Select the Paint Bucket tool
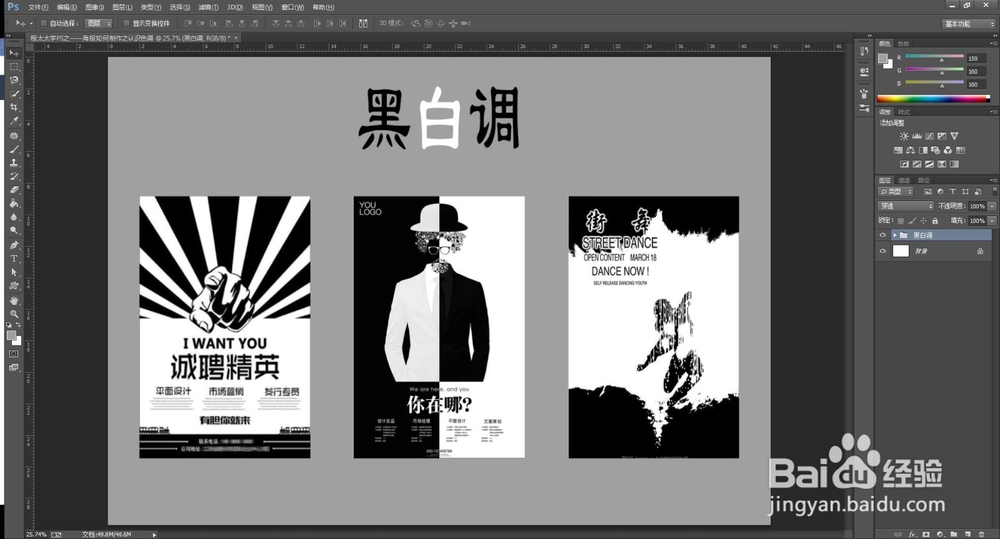The height and width of the screenshot is (539, 1000). click(14, 203)
